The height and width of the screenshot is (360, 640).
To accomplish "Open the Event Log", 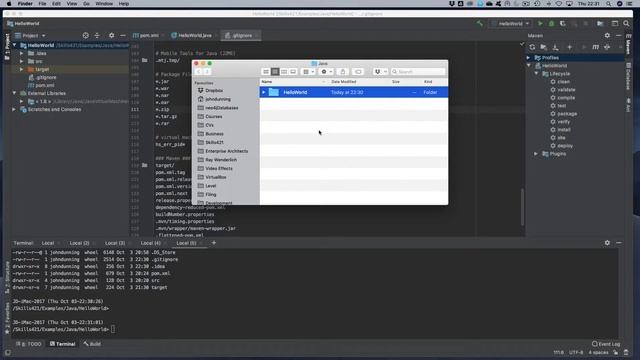I will click(x=606, y=344).
